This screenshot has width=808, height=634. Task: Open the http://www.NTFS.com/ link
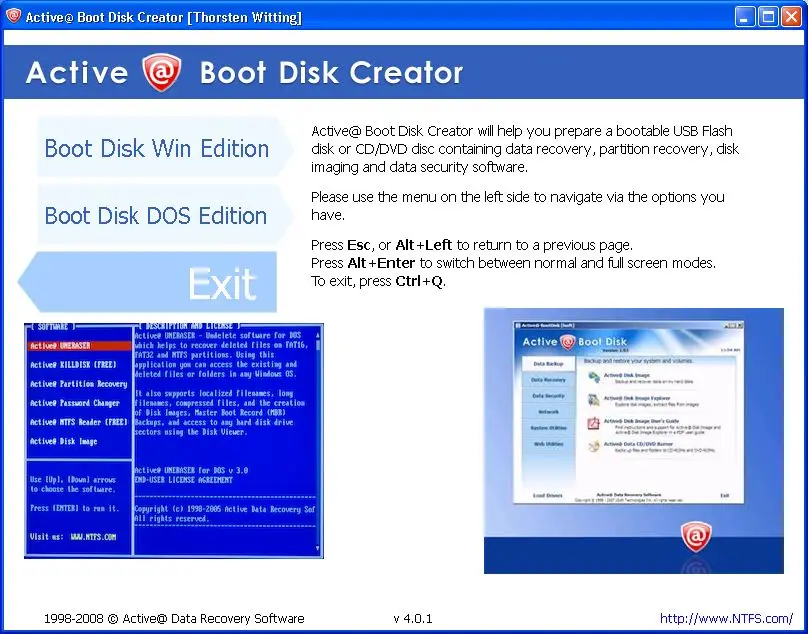pyautogui.click(x=727, y=618)
